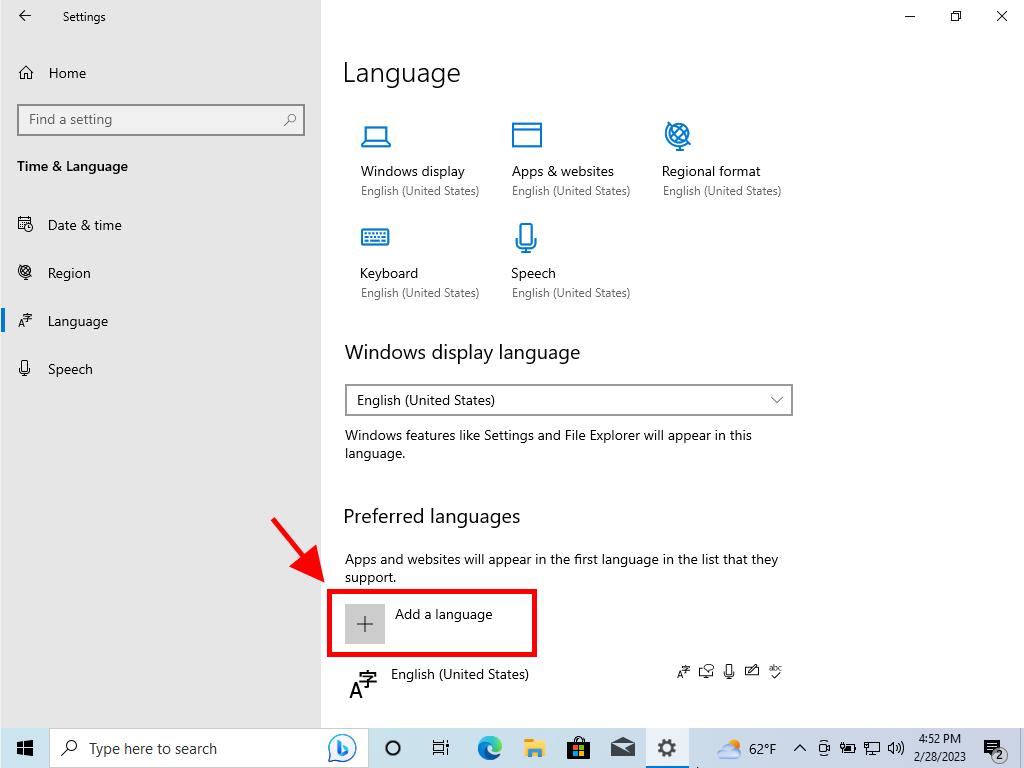Click the back arrow in Settings
The height and width of the screenshot is (768, 1024).
25,16
